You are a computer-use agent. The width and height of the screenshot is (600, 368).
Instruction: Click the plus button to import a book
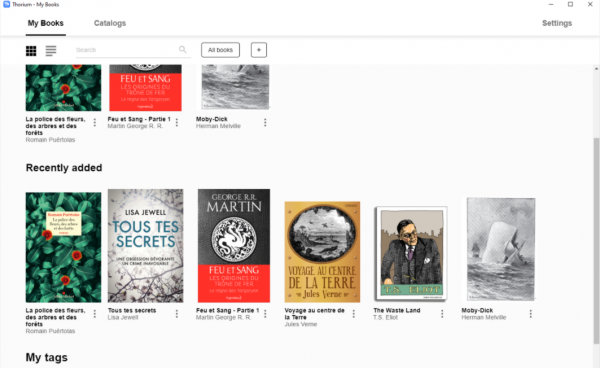point(259,50)
